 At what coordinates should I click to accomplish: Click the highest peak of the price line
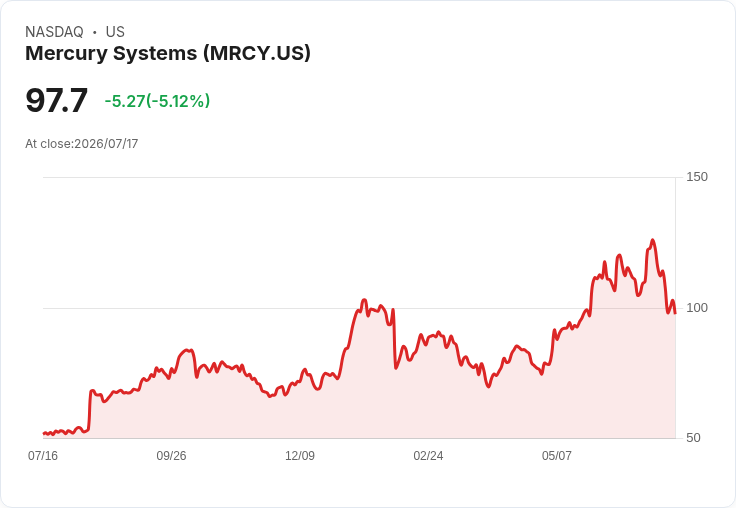(x=652, y=240)
